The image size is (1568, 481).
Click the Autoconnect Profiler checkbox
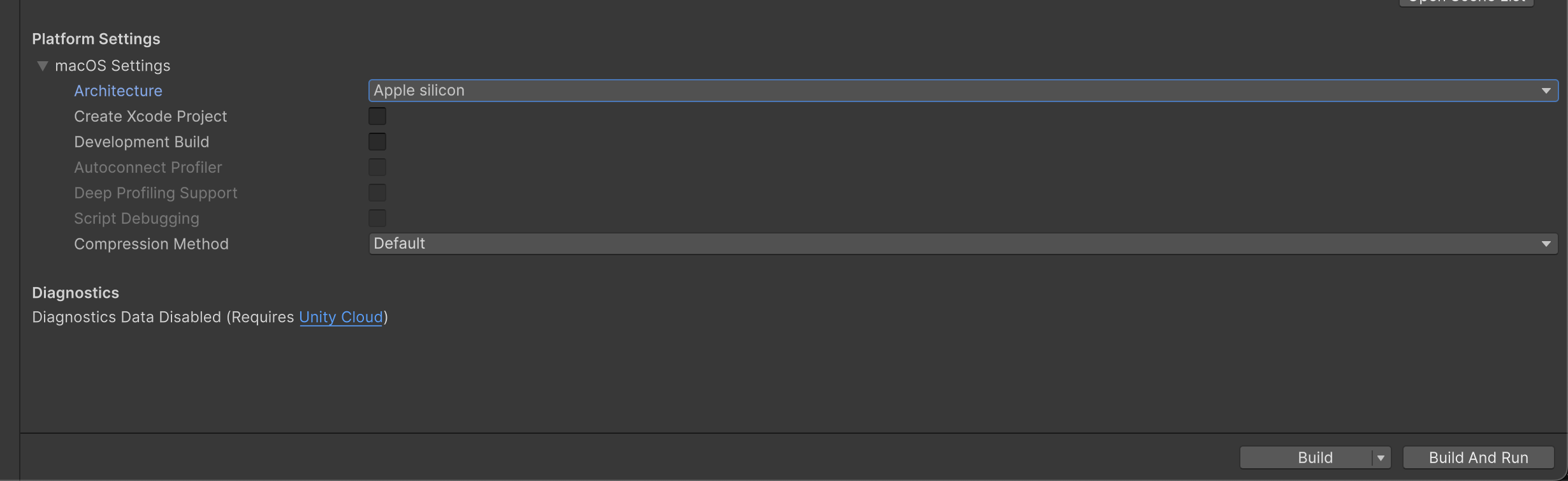click(377, 167)
